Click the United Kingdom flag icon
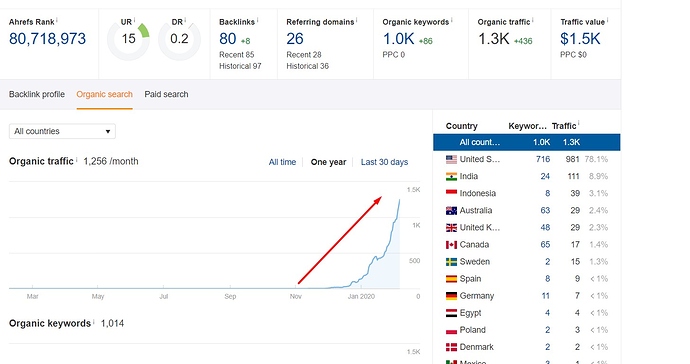690x364 pixels. (451, 228)
